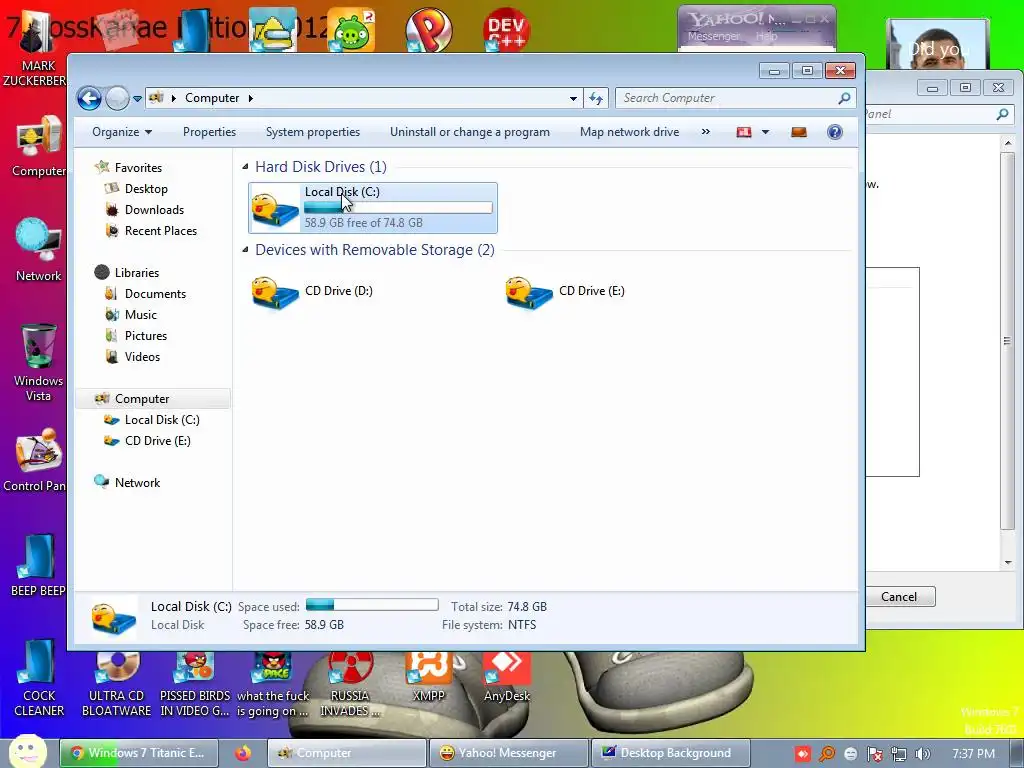The image size is (1024, 768).
Task: Open the BEEP BEEP desktop shortcut
Action: point(38,566)
